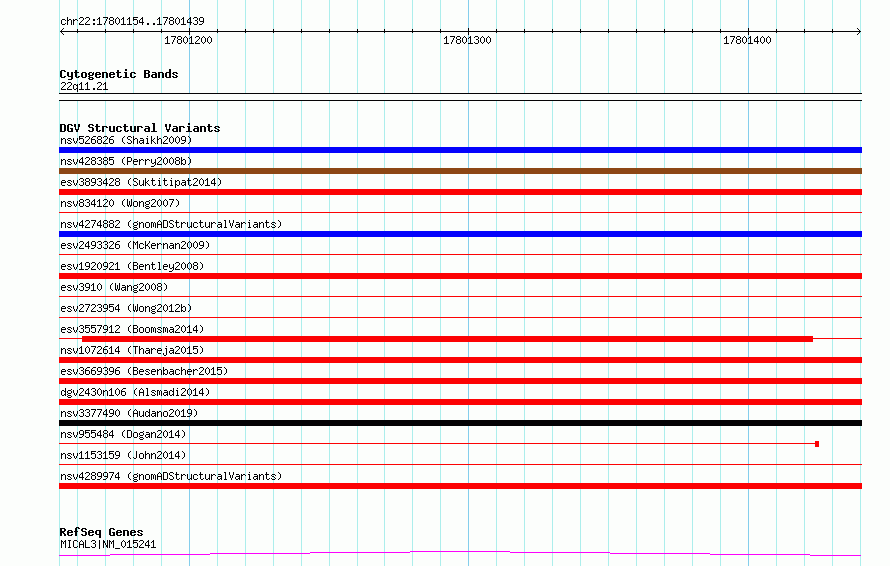Click the blue bar for nsv4274882 gnomAD variant

pyautogui.click(x=460, y=234)
